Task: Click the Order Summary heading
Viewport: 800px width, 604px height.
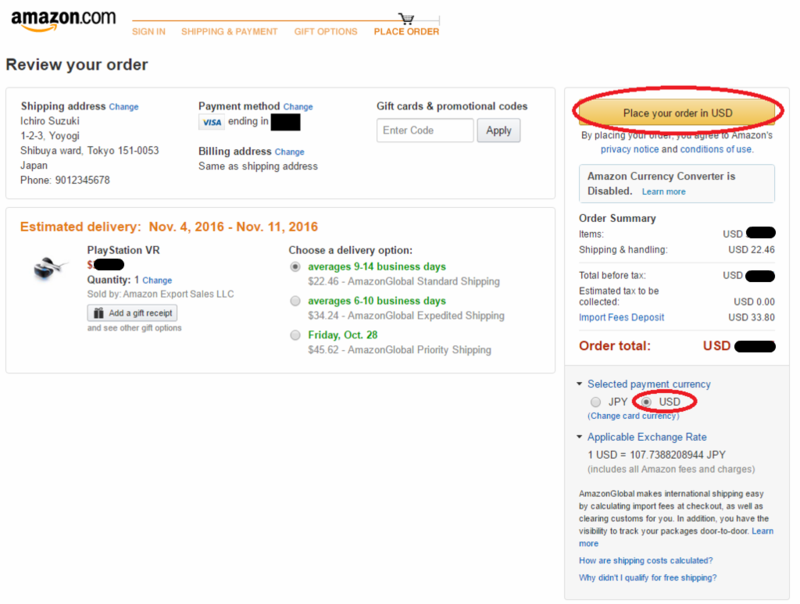Action: point(617,218)
